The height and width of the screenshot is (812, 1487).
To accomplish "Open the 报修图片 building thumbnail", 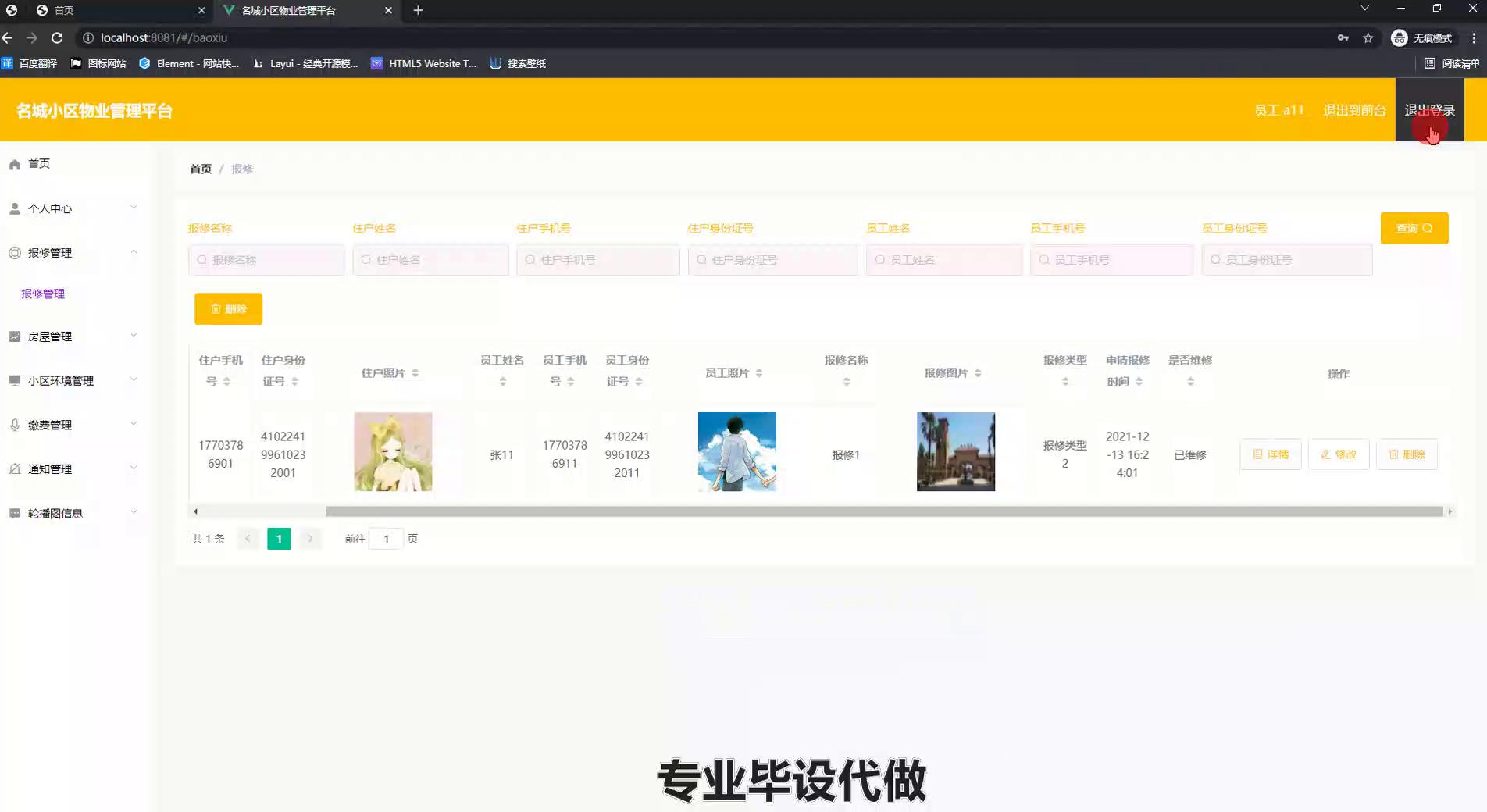I will click(955, 451).
